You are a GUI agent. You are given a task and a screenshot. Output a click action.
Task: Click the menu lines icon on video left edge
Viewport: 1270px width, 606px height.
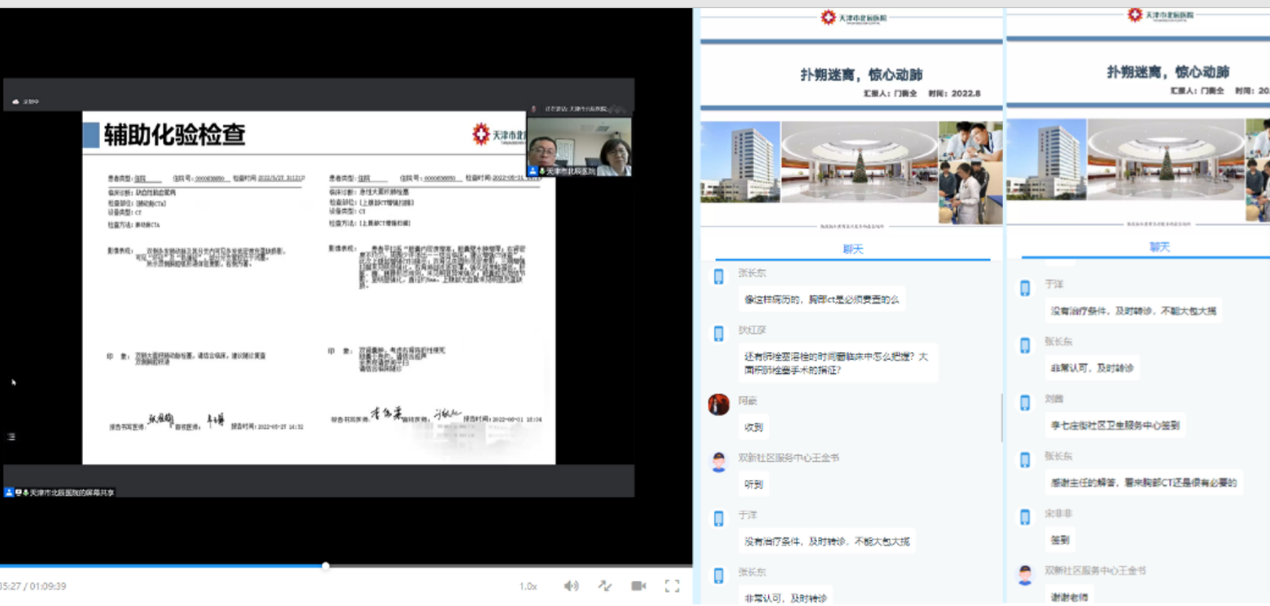point(12,437)
